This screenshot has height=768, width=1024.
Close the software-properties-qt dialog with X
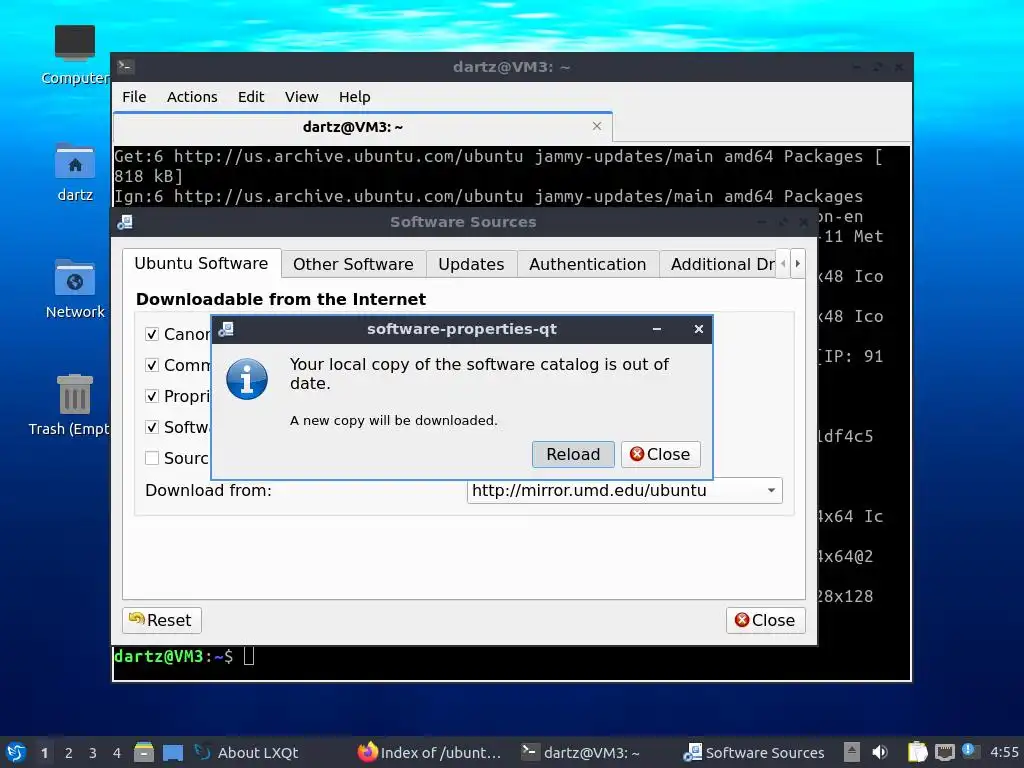pyautogui.click(x=698, y=328)
